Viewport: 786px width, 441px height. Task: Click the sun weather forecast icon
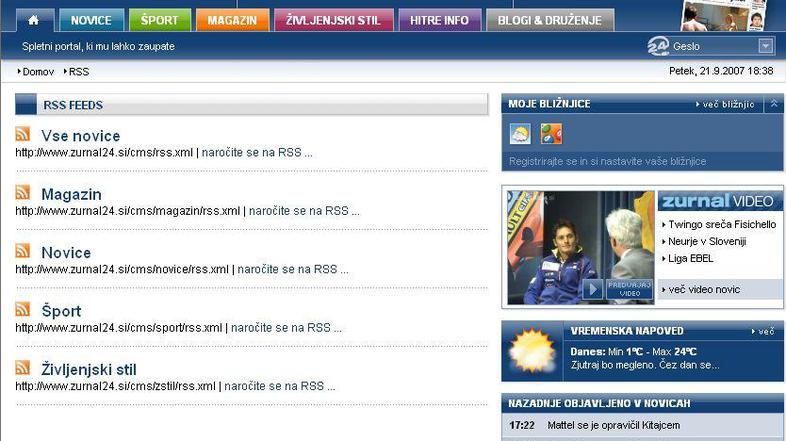[532, 351]
